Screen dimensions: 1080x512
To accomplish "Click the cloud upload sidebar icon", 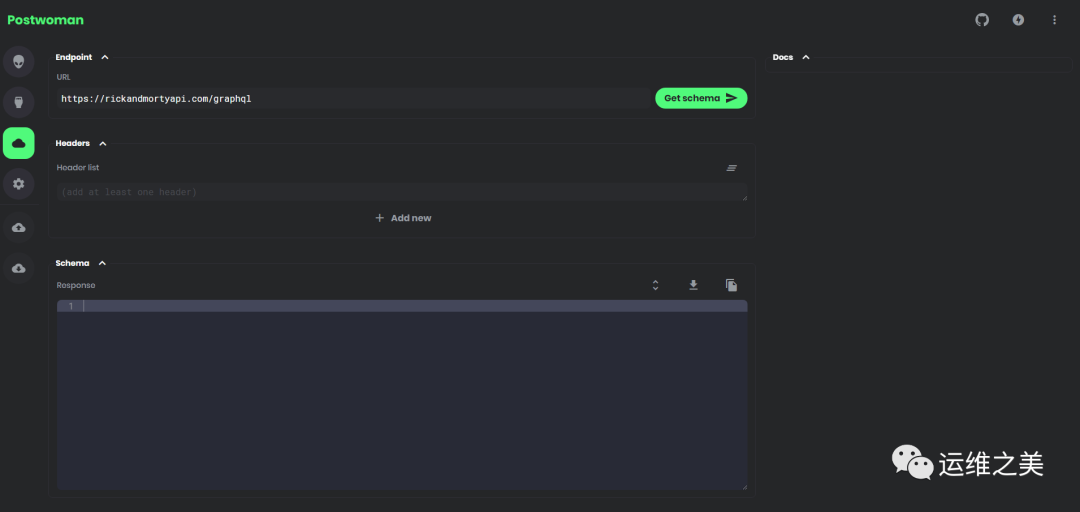I will [19, 227].
